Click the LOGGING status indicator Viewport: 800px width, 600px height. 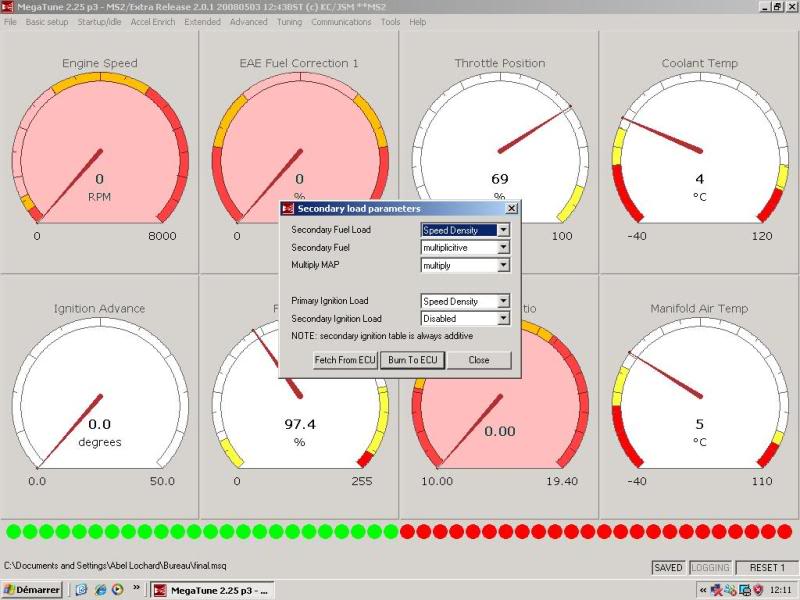[x=710, y=567]
